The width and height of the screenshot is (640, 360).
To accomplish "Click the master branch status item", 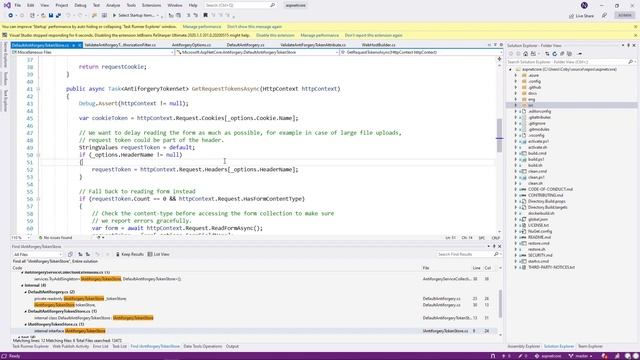I will [x=581, y=356].
